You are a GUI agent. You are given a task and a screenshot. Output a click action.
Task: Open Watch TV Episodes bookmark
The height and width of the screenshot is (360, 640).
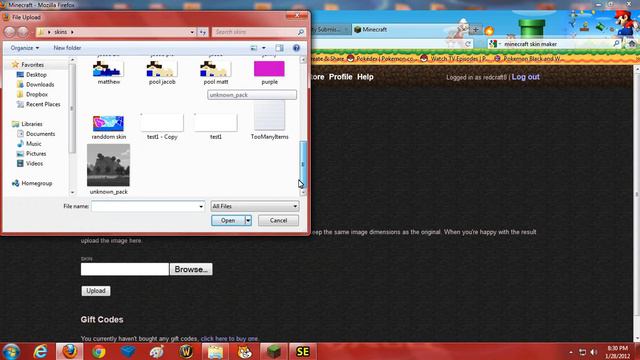tap(456, 59)
